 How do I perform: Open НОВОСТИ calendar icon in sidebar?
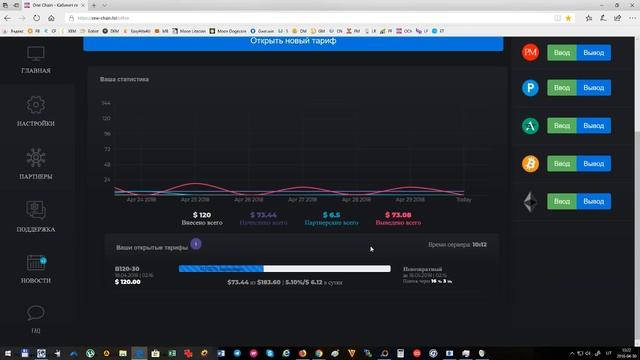click(36, 262)
